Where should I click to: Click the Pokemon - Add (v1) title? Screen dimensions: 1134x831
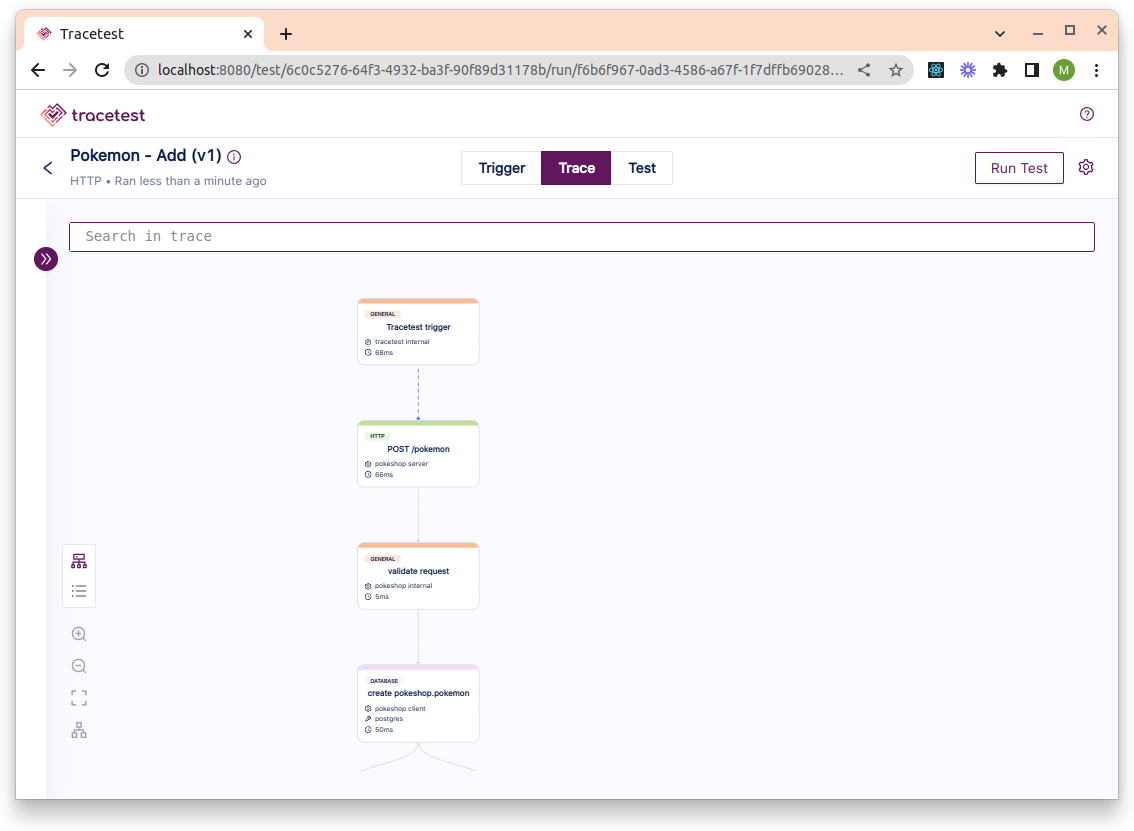tap(145, 155)
